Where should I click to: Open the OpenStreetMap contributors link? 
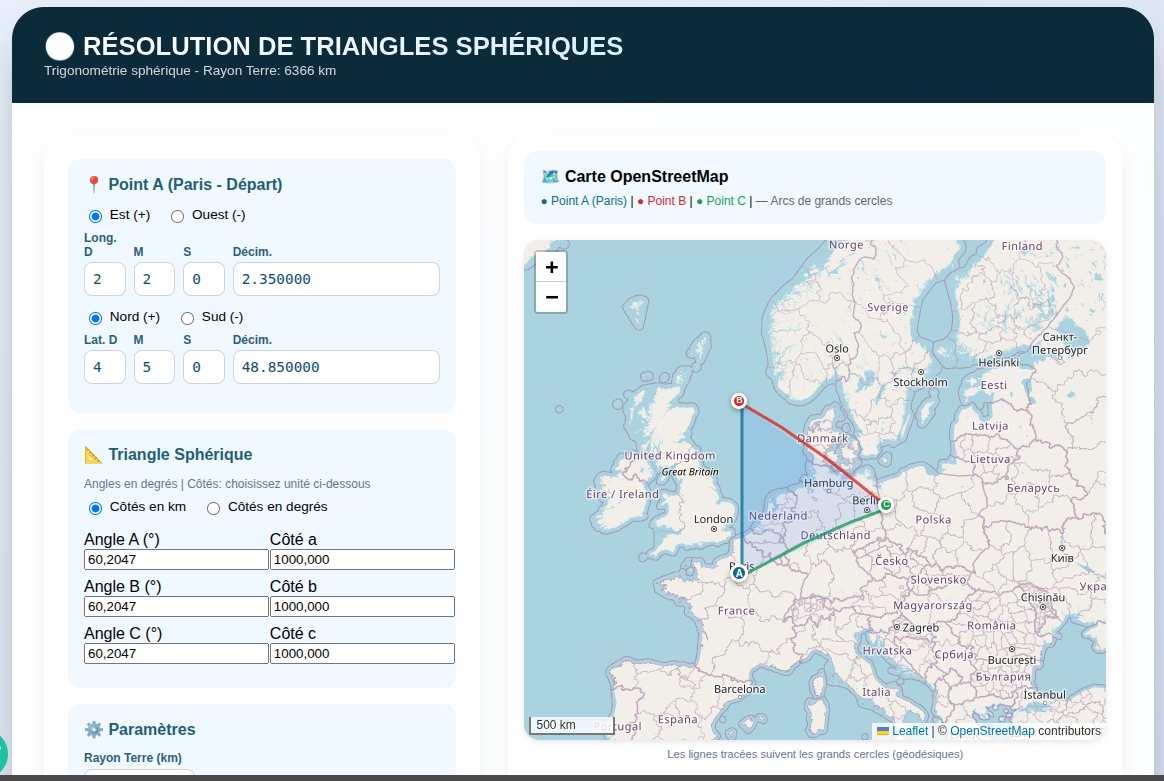(x=992, y=731)
